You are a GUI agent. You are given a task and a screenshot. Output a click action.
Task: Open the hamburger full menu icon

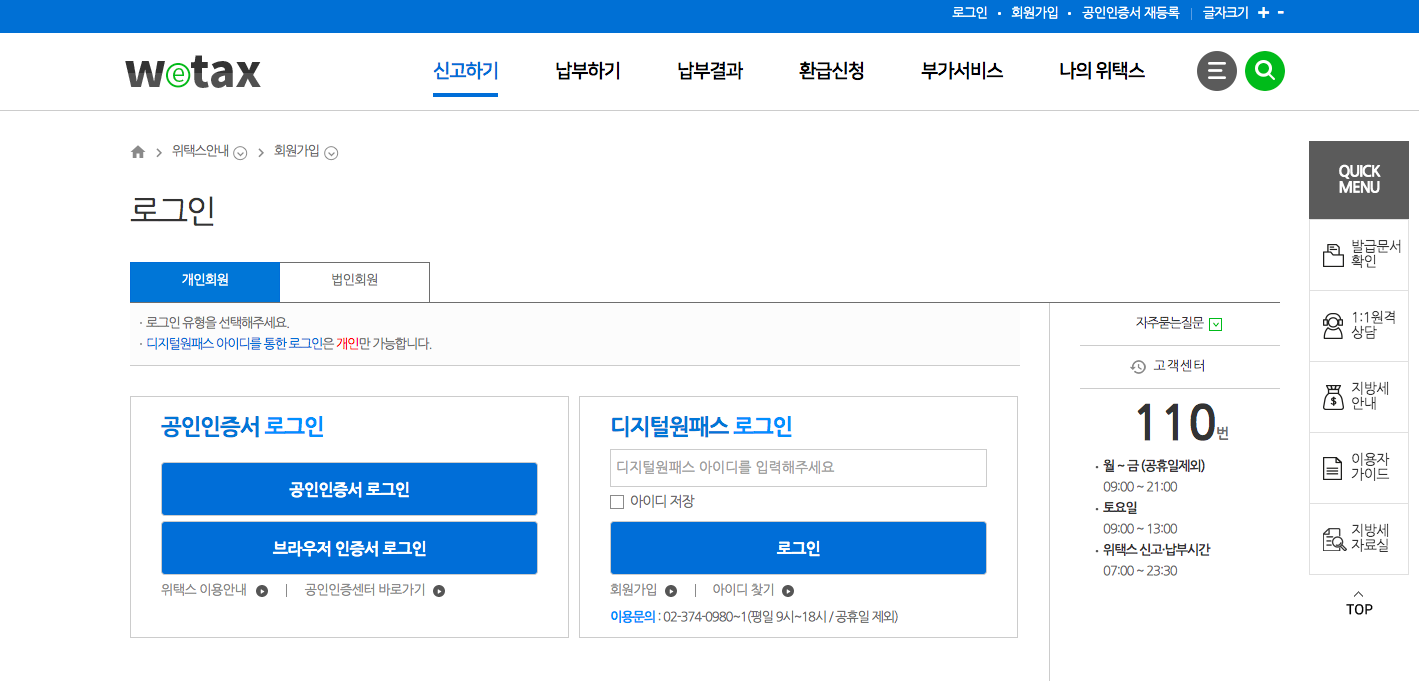coord(1217,71)
